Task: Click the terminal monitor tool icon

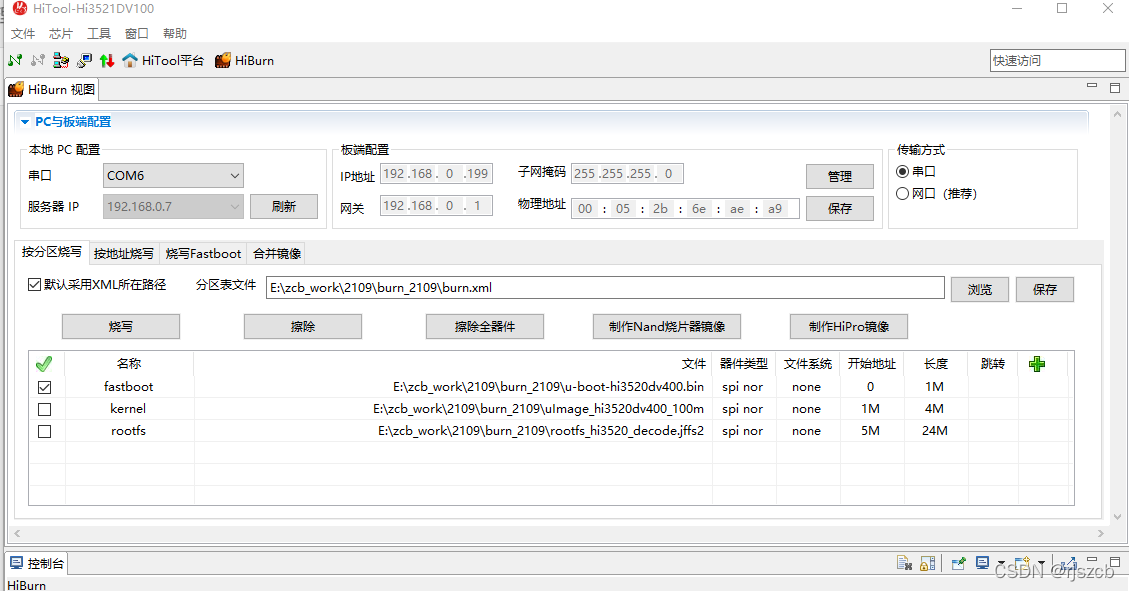Action: click(84, 60)
